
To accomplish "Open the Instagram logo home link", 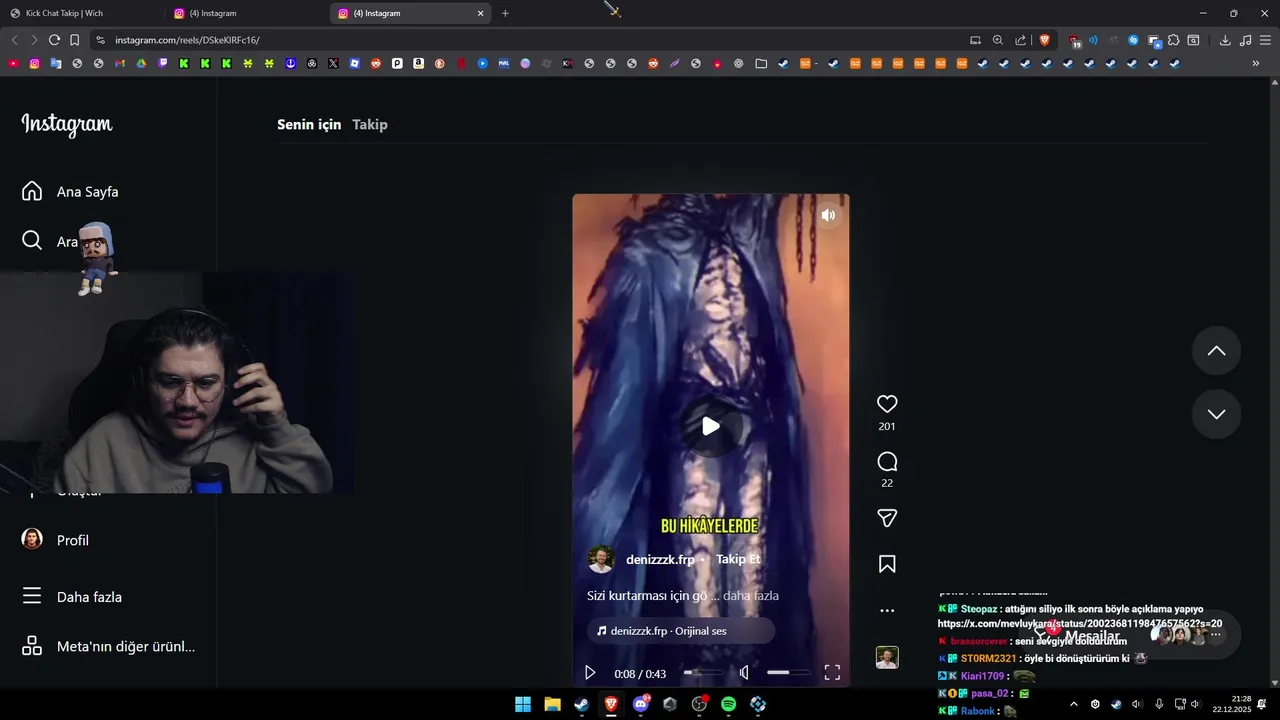I will (x=67, y=125).
